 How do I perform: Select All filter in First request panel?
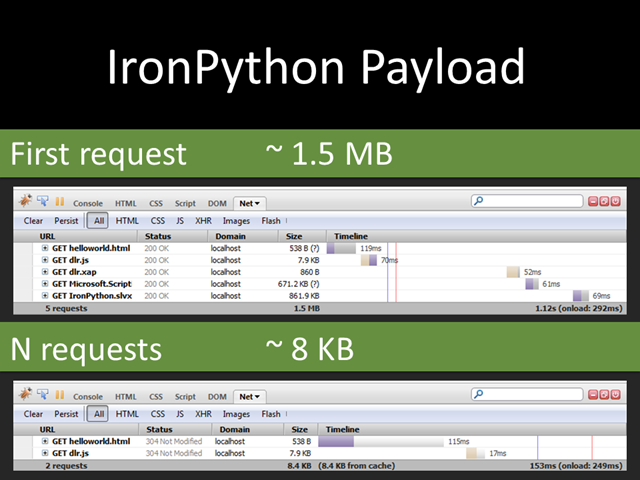[x=98, y=221]
